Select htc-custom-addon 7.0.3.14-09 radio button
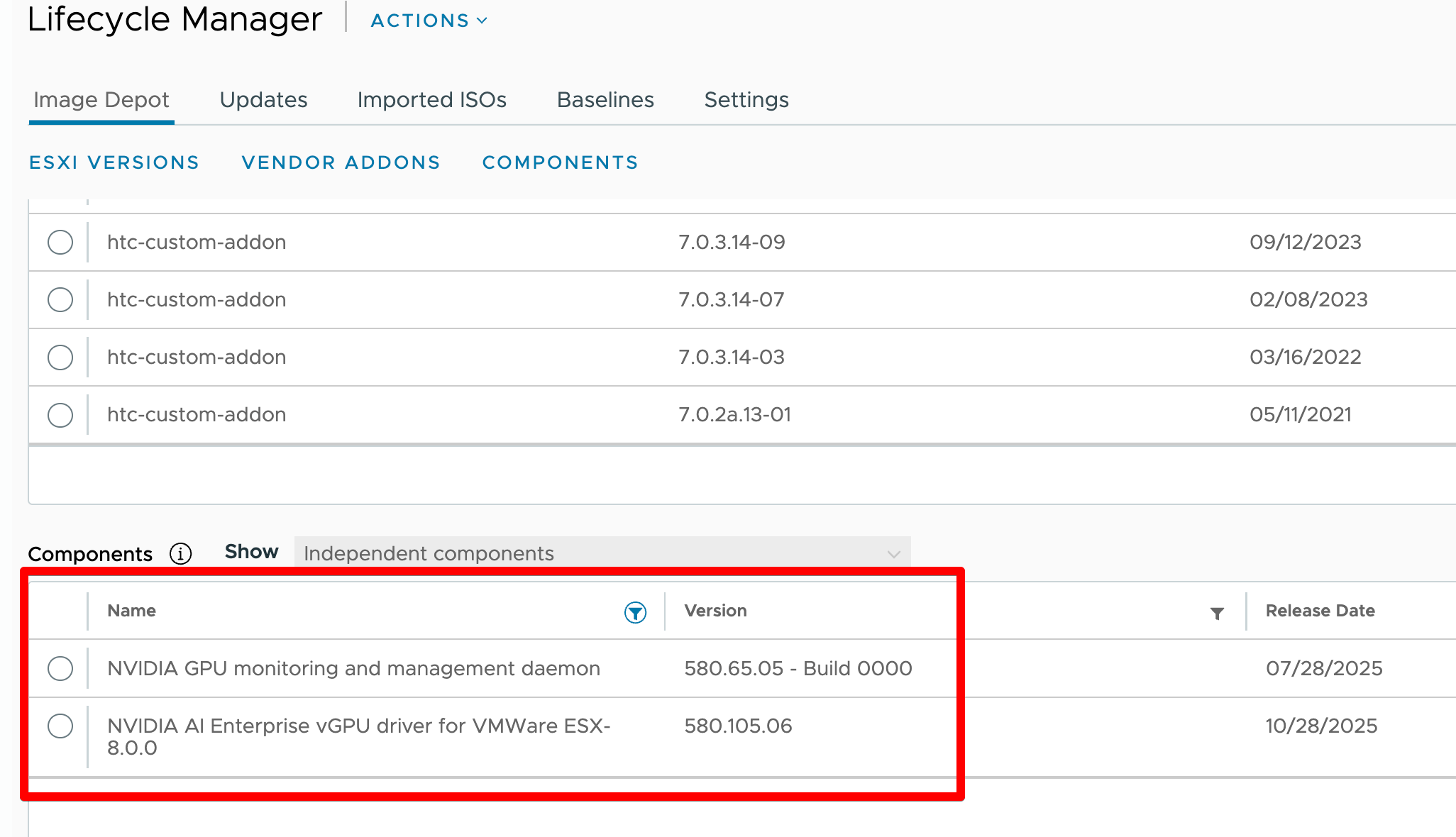This screenshot has height=837, width=1456. click(x=60, y=242)
